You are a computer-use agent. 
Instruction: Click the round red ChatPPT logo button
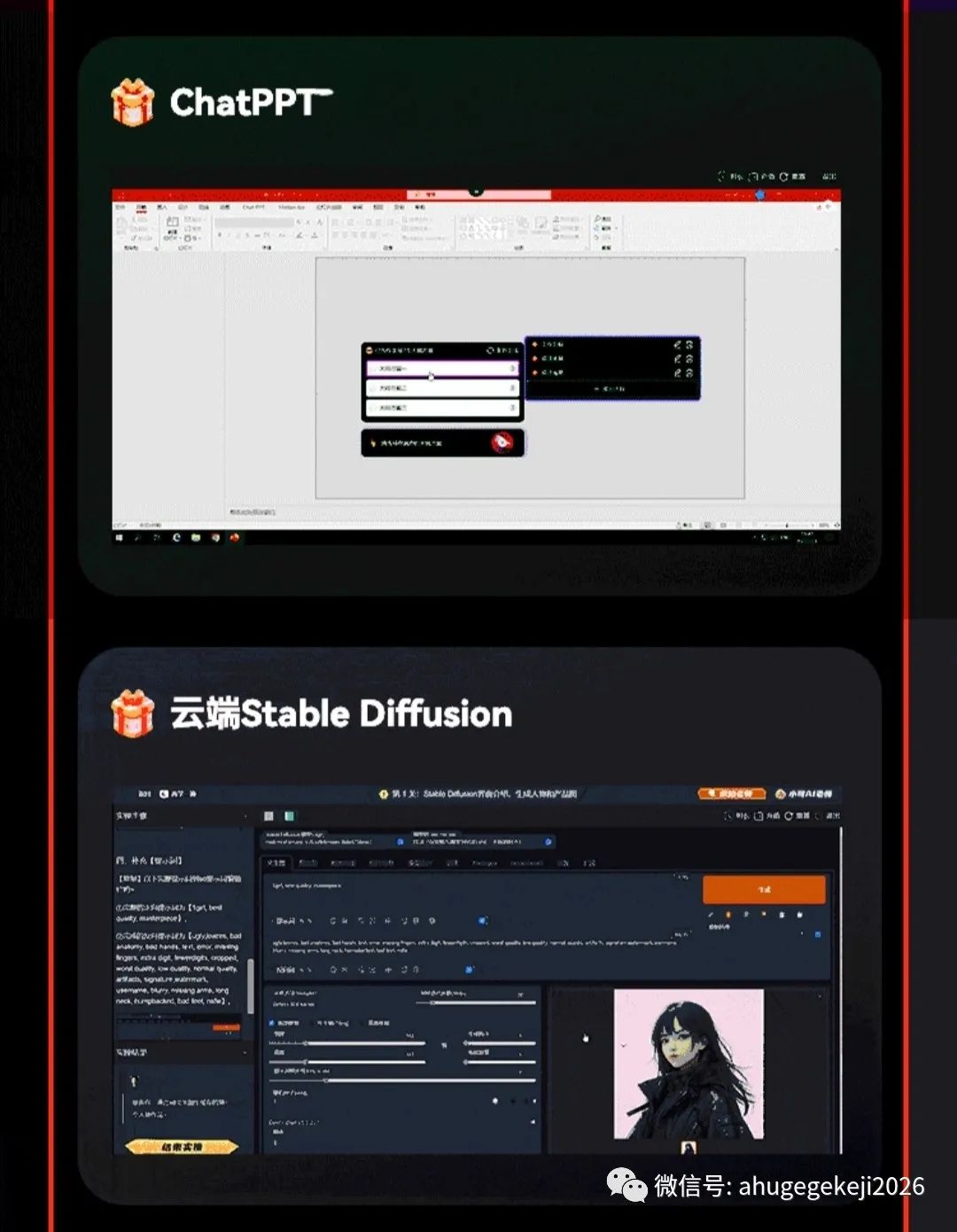(502, 442)
